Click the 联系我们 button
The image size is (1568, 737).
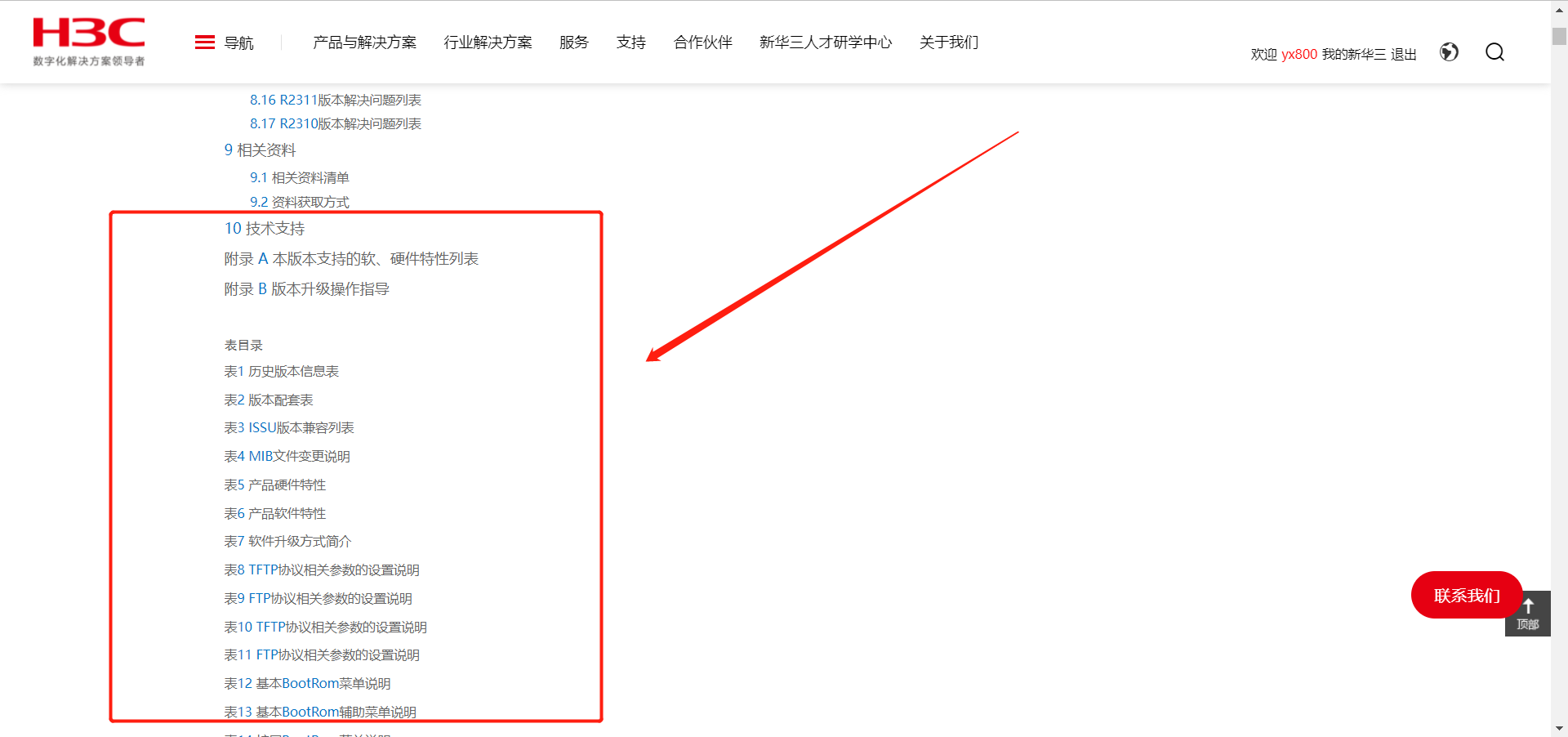pyautogui.click(x=1467, y=596)
